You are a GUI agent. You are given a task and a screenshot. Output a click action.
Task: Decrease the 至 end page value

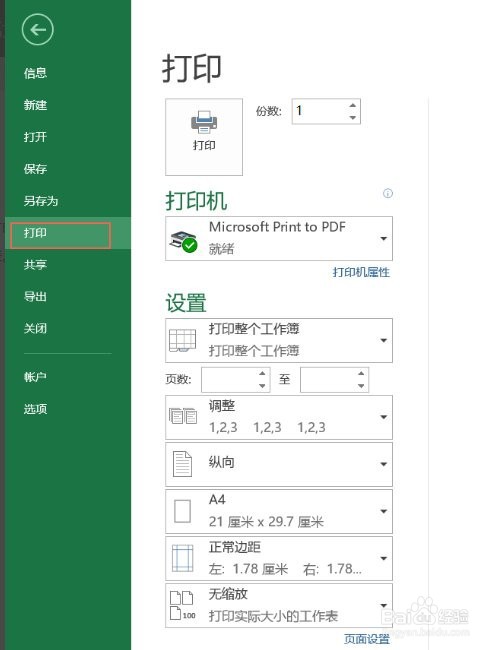click(361, 386)
